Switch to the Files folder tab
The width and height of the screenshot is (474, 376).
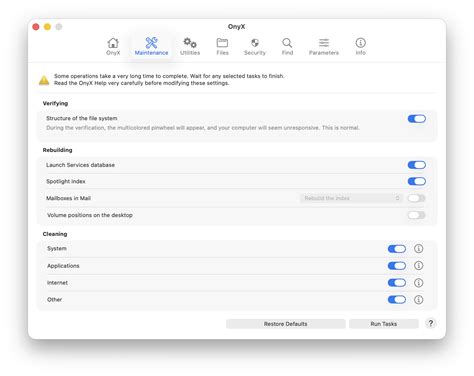click(x=222, y=46)
